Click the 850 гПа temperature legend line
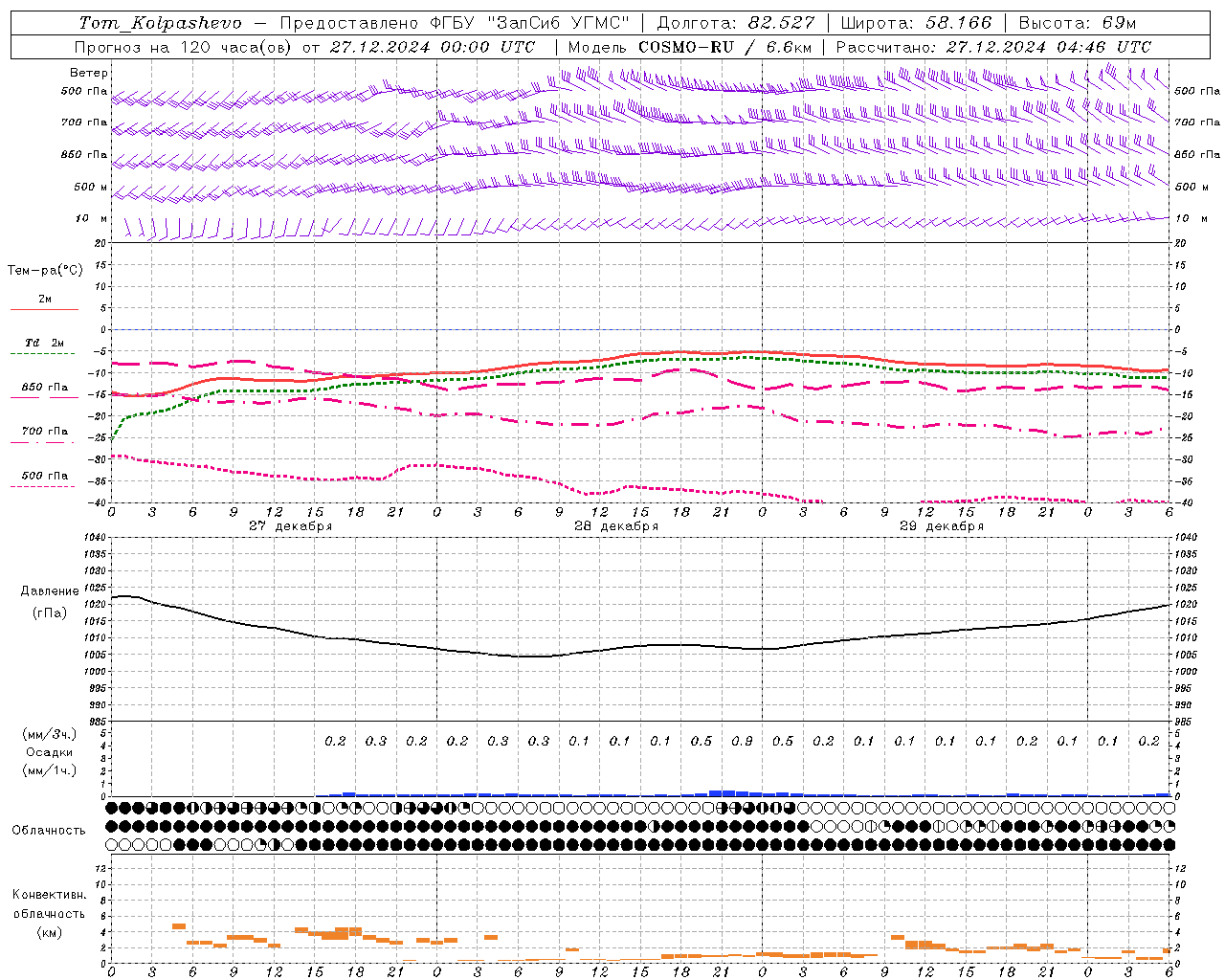Screen dimensions: 1225x980 [x=42, y=397]
